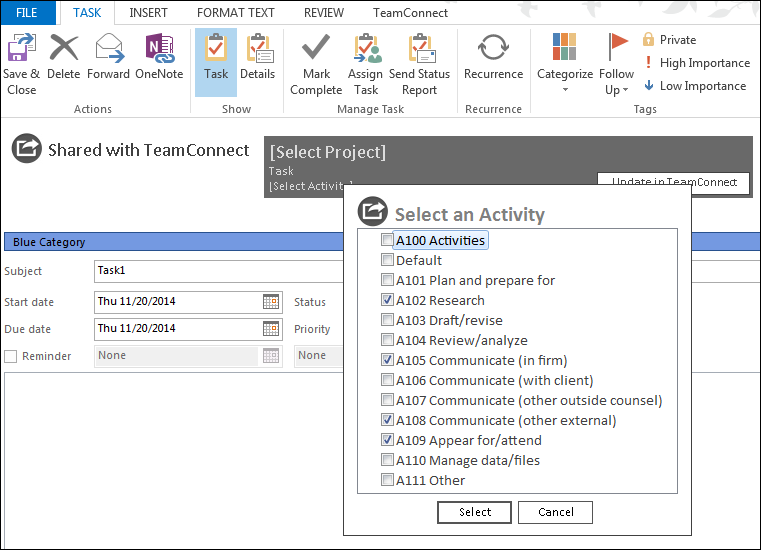Show the Task view
Viewport: 761px width, 550px height.
click(216, 62)
